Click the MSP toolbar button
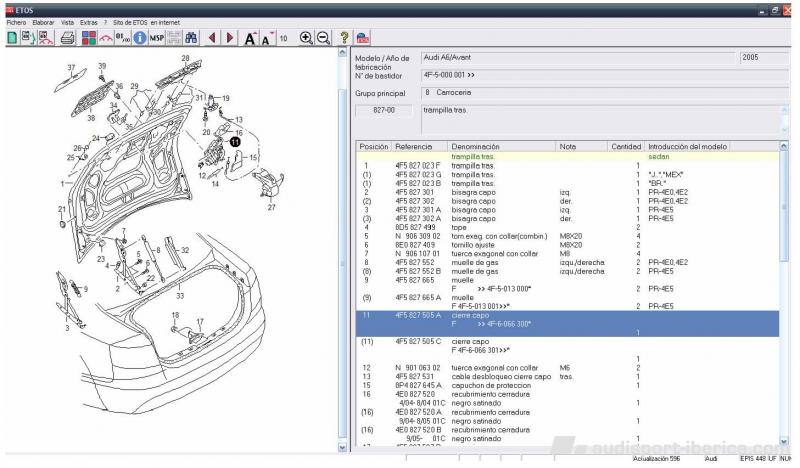The image size is (800, 468). [x=157, y=38]
